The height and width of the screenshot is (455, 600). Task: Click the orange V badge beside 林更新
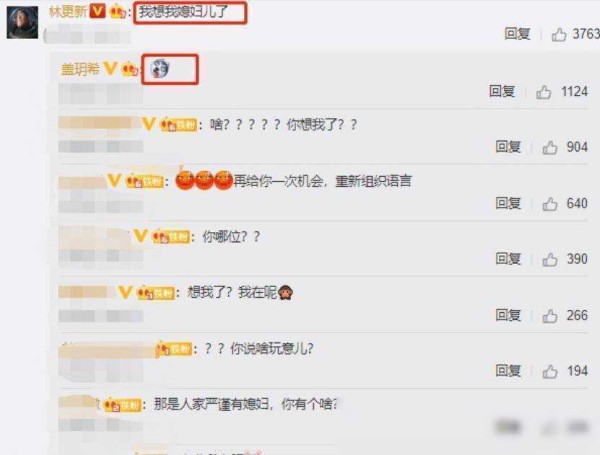click(x=98, y=11)
